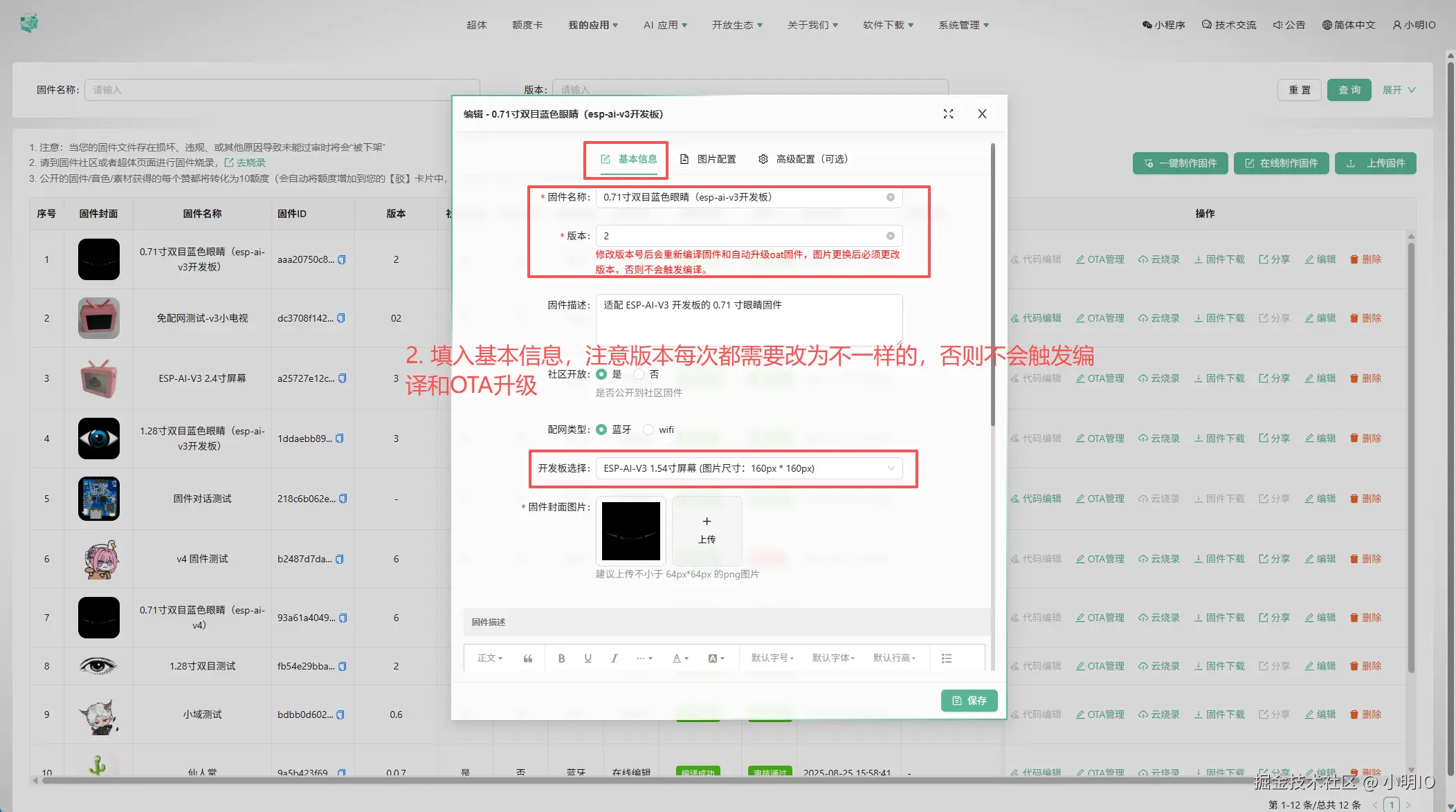1456x812 pixels.
Task: Click the 固件描述 text area
Action: click(x=749, y=320)
